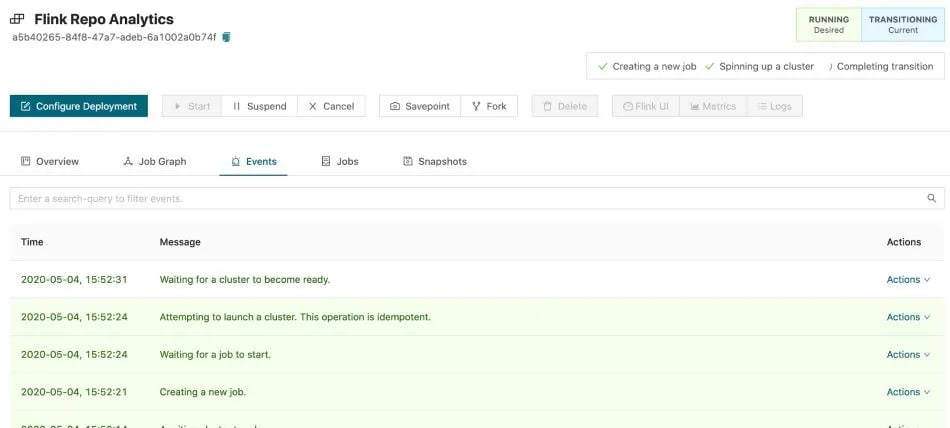The width and height of the screenshot is (950, 428).
Task: Click the Start button
Action: tap(191, 106)
